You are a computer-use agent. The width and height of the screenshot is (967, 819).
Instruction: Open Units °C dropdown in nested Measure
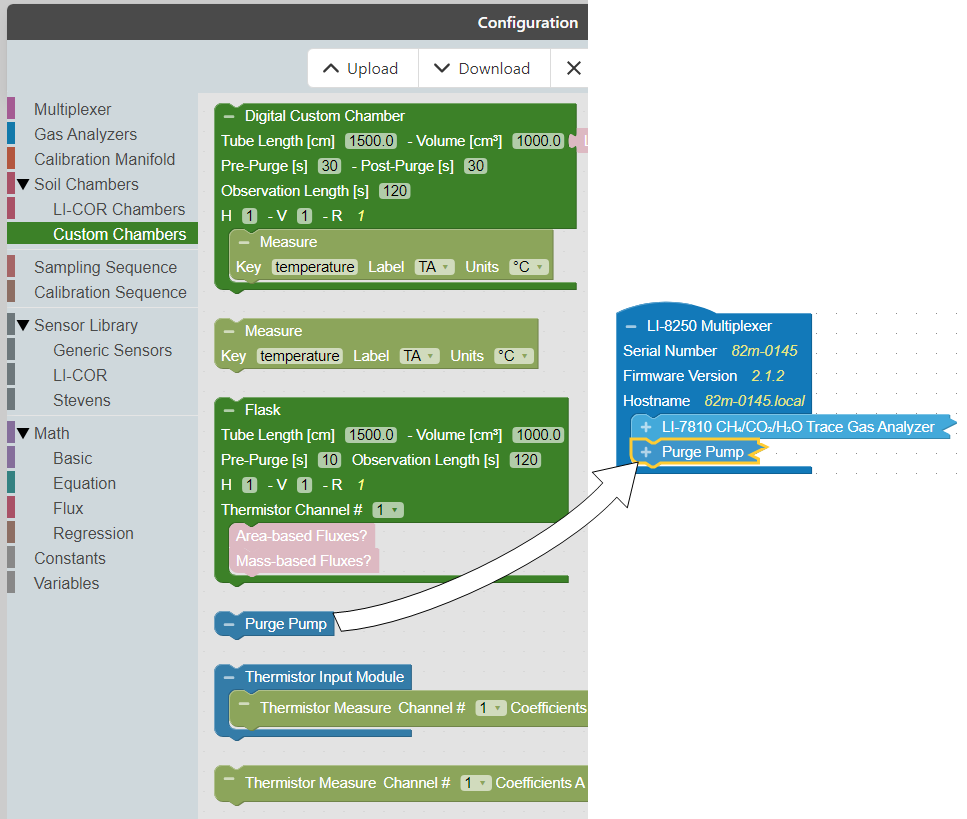(x=529, y=267)
